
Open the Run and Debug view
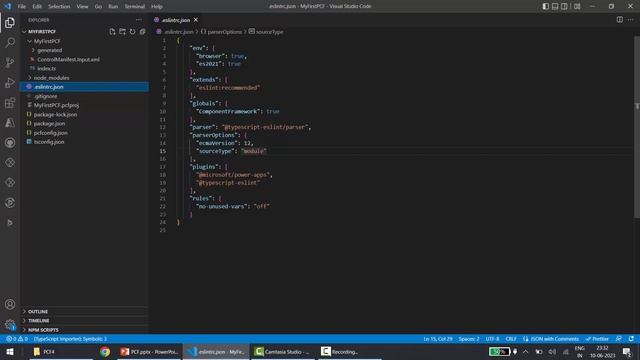(x=10, y=82)
